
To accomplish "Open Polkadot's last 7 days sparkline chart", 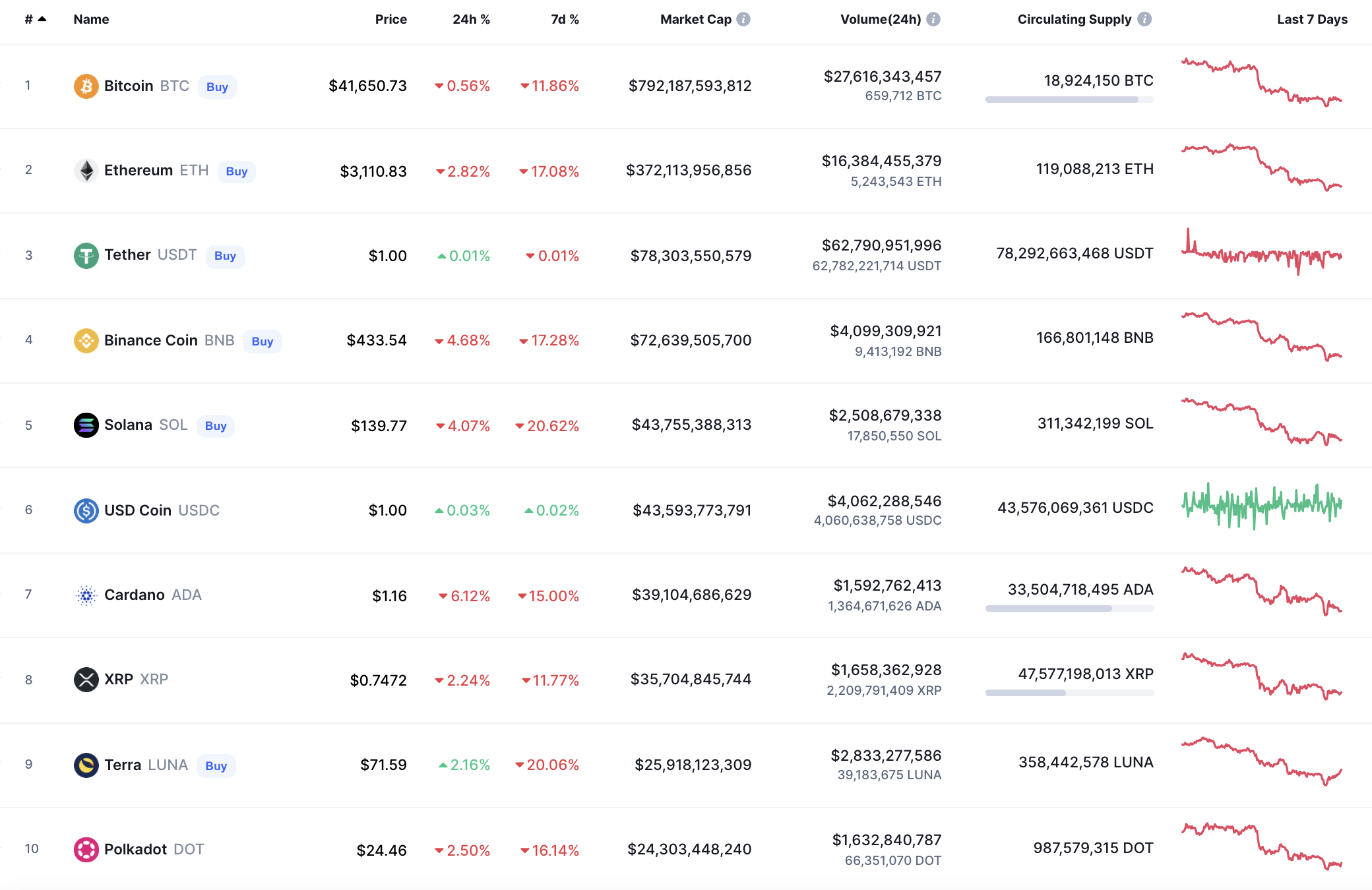I will tap(1261, 846).
